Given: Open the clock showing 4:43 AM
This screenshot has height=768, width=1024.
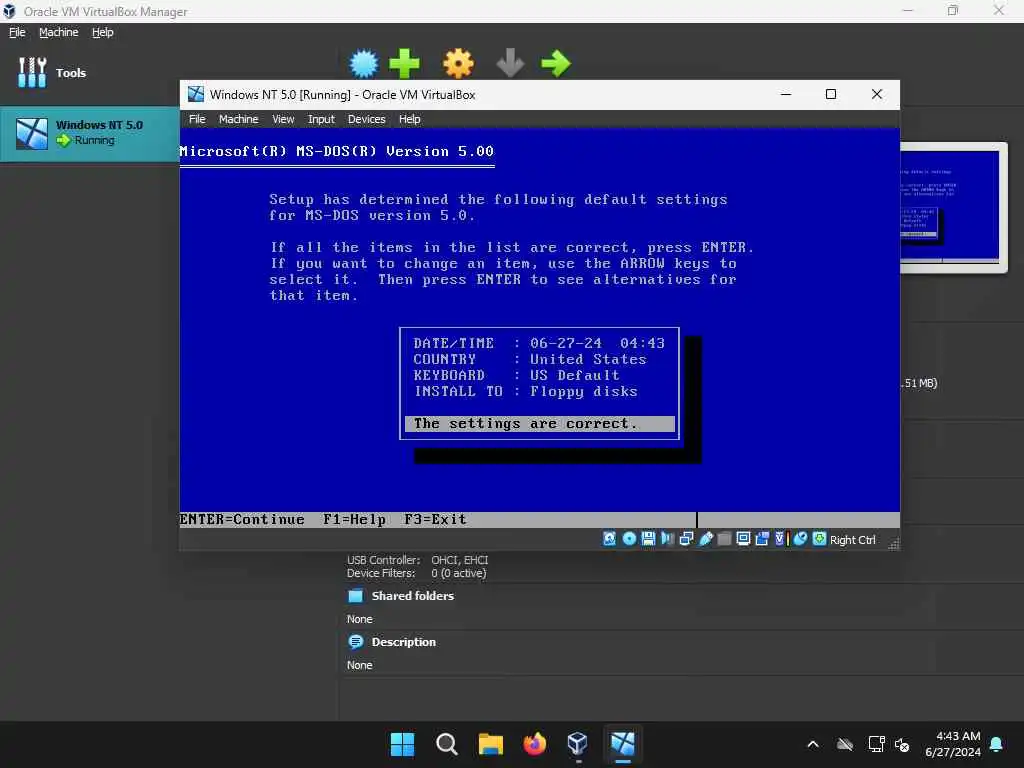Looking at the screenshot, I should pyautogui.click(x=953, y=744).
